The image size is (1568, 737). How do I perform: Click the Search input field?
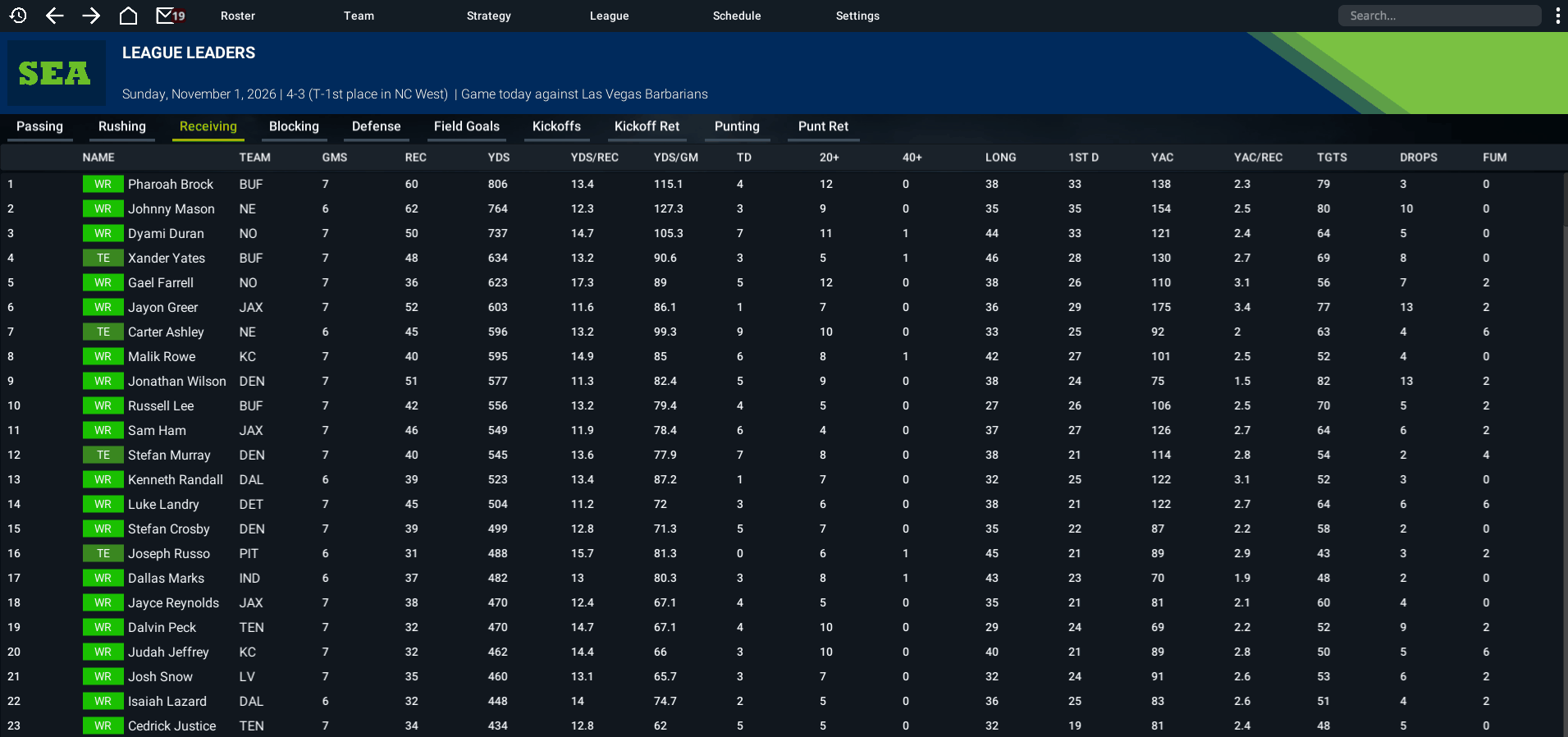tap(1439, 16)
